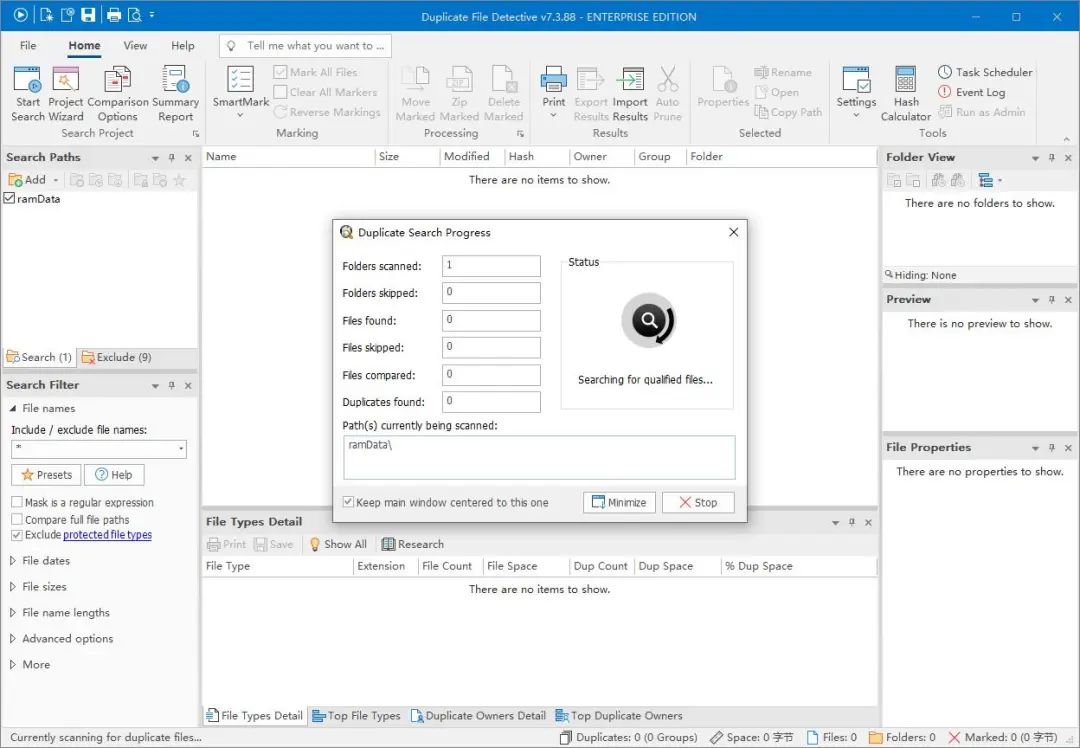Click the Print icon in the Results group
Image resolution: width=1080 pixels, height=748 pixels.
(x=553, y=79)
